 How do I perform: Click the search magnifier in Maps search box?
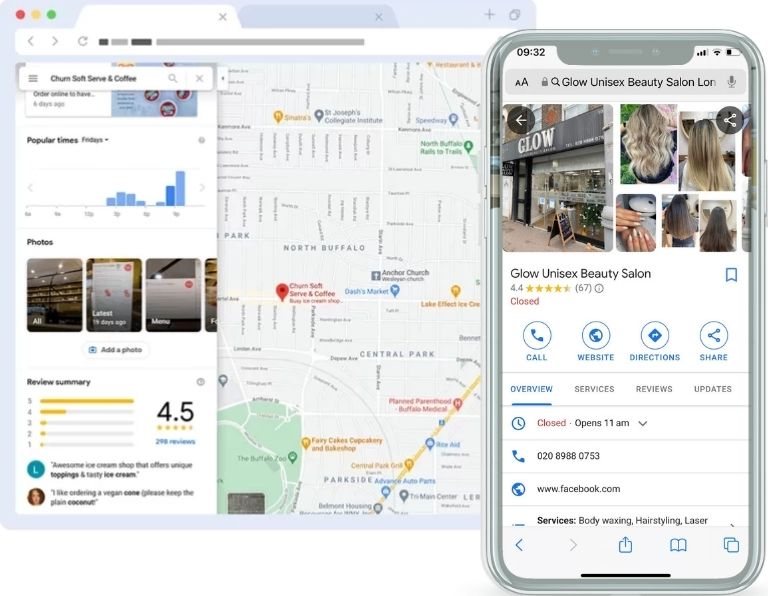click(173, 78)
